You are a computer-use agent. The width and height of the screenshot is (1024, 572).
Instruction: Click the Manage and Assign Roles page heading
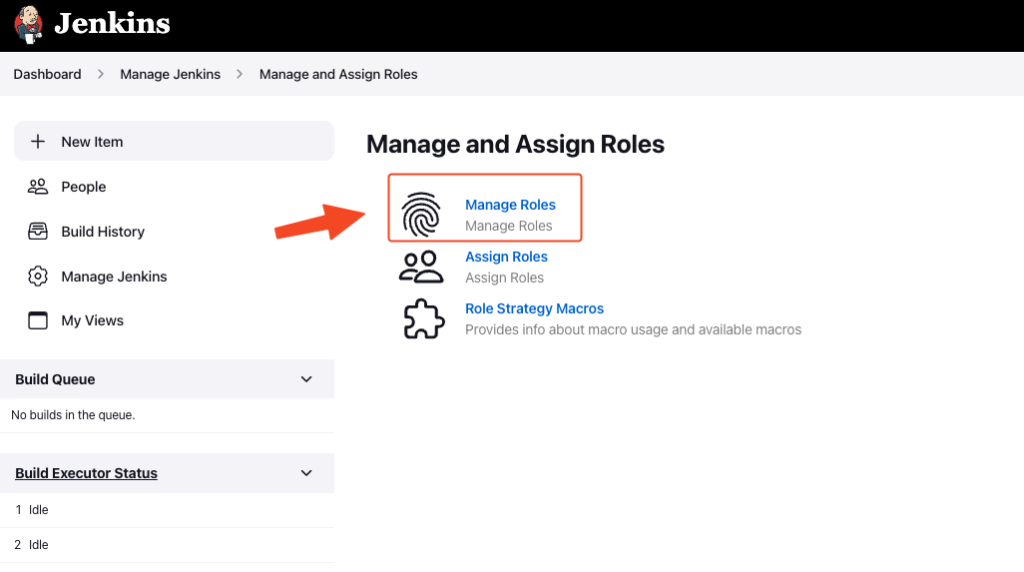(515, 144)
